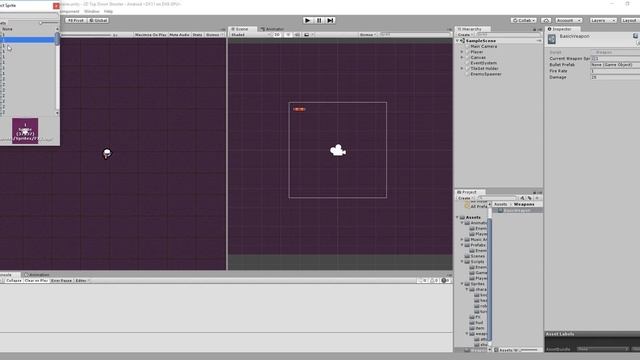The width and height of the screenshot is (640, 360).
Task: Start Play mode with the Play button
Action: coord(308,20)
